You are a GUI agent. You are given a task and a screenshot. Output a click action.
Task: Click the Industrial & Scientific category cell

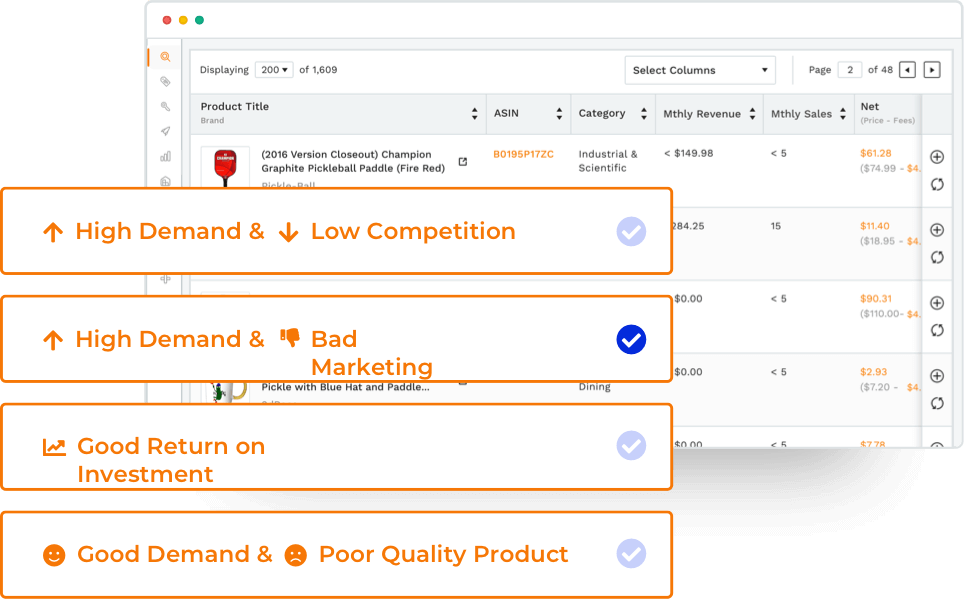(608, 161)
